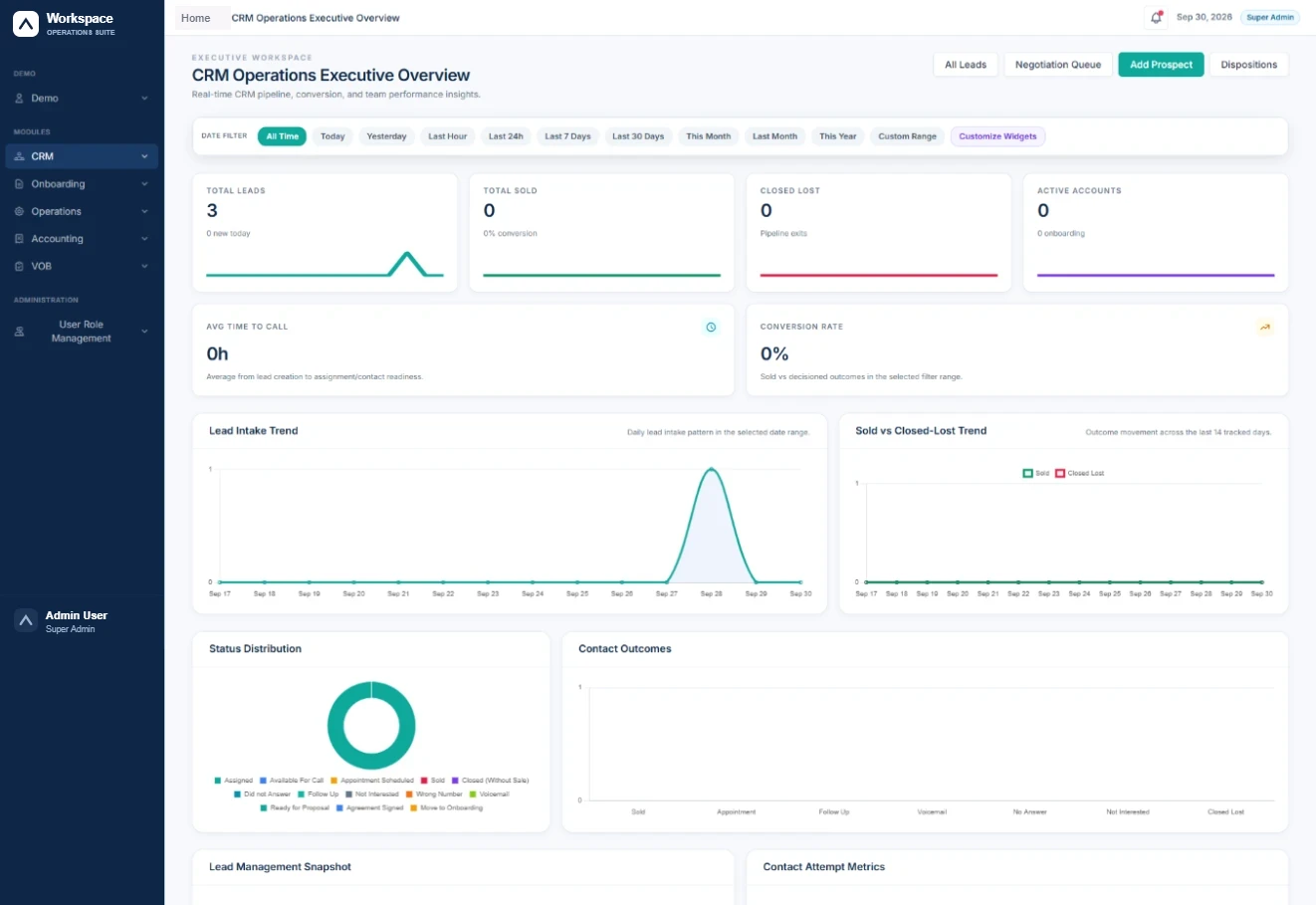Click the Demo sidebar item label

coord(45,99)
